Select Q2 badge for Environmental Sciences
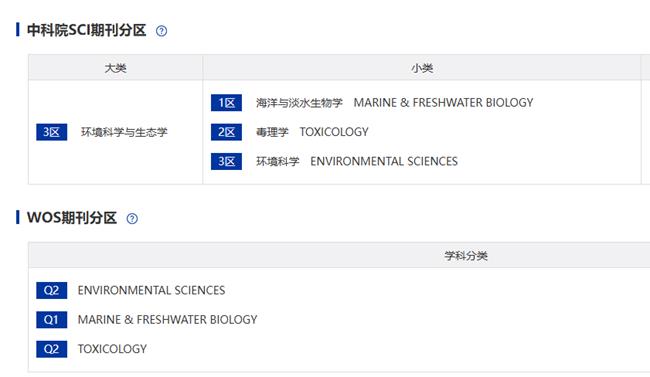The height and width of the screenshot is (377, 650). click(x=51, y=290)
